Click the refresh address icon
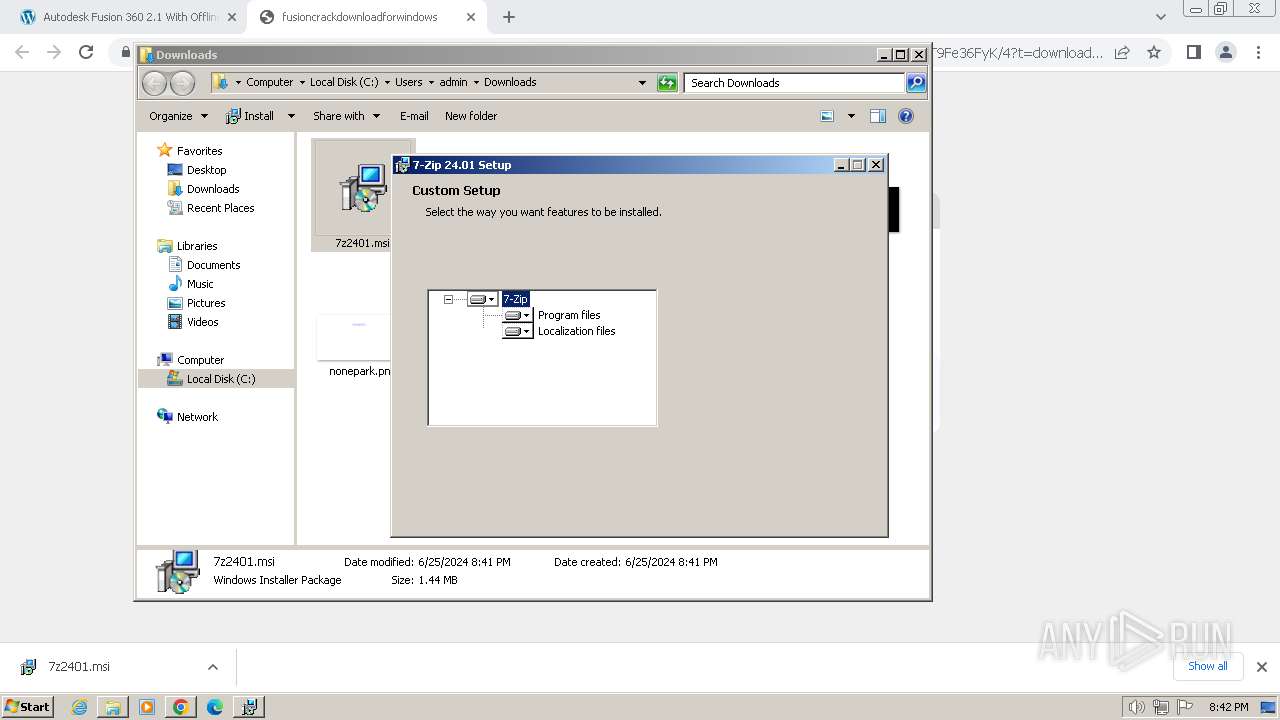The image size is (1280, 720). point(667,83)
